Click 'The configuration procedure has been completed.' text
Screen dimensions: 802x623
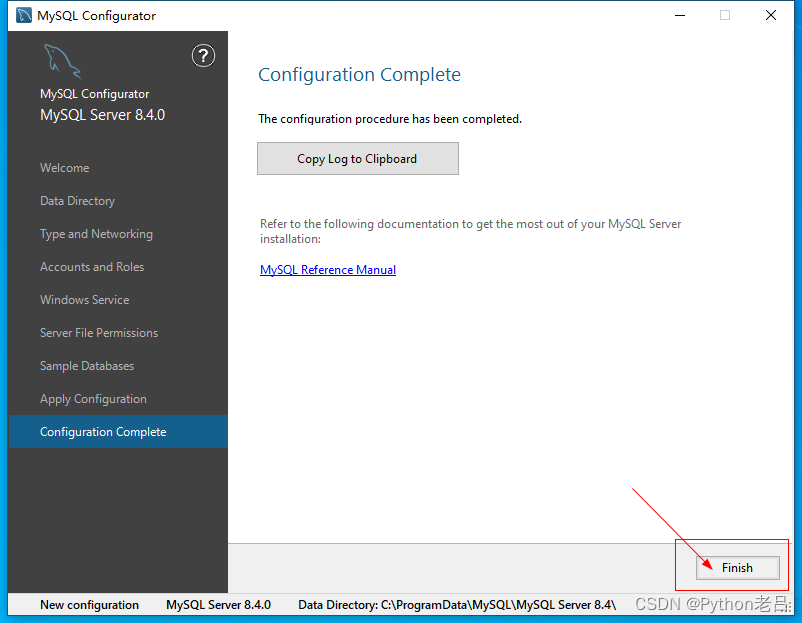[x=390, y=119]
